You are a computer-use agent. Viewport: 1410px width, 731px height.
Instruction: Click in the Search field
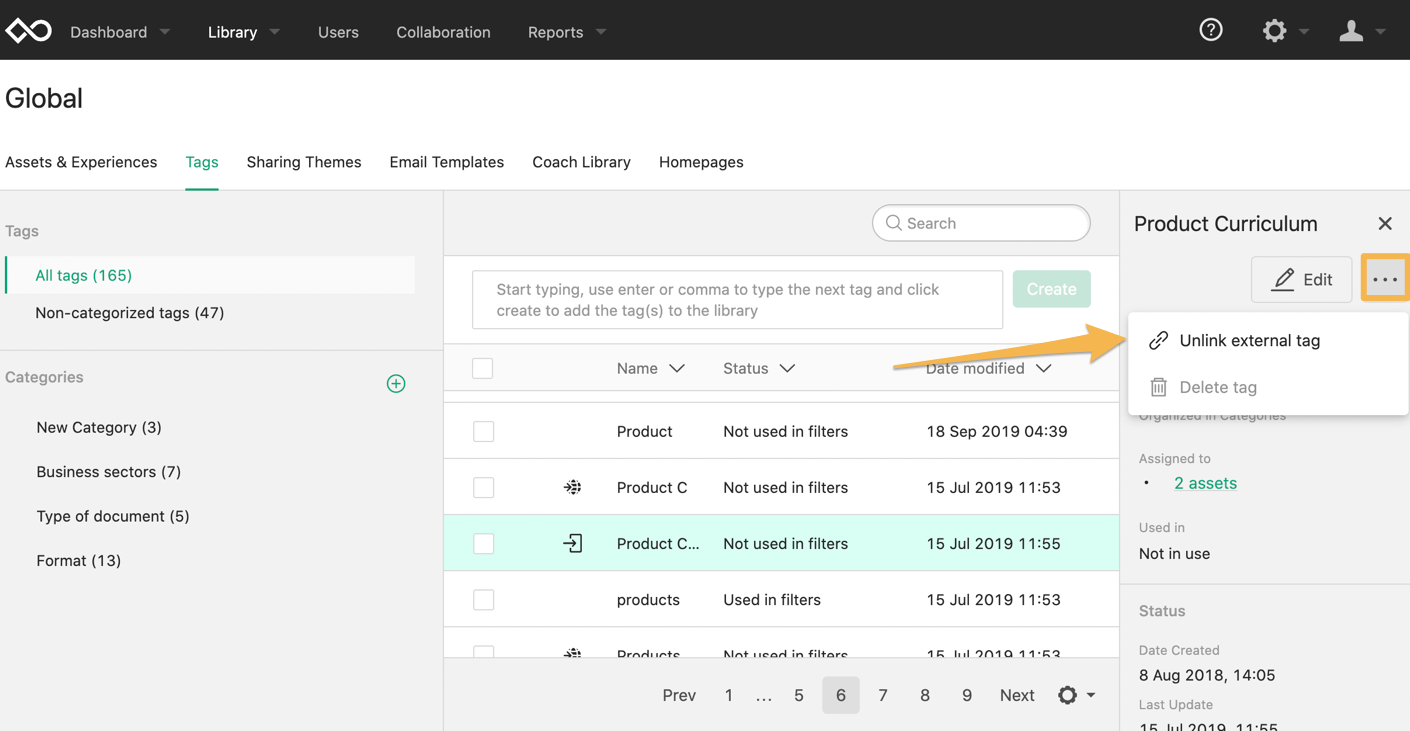pos(981,223)
